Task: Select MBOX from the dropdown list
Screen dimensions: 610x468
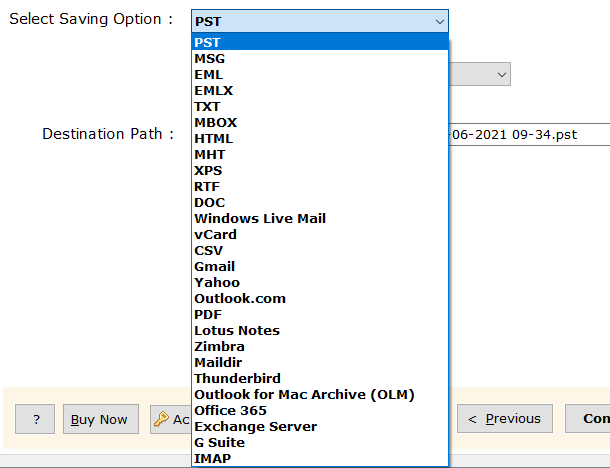Action: [320, 122]
